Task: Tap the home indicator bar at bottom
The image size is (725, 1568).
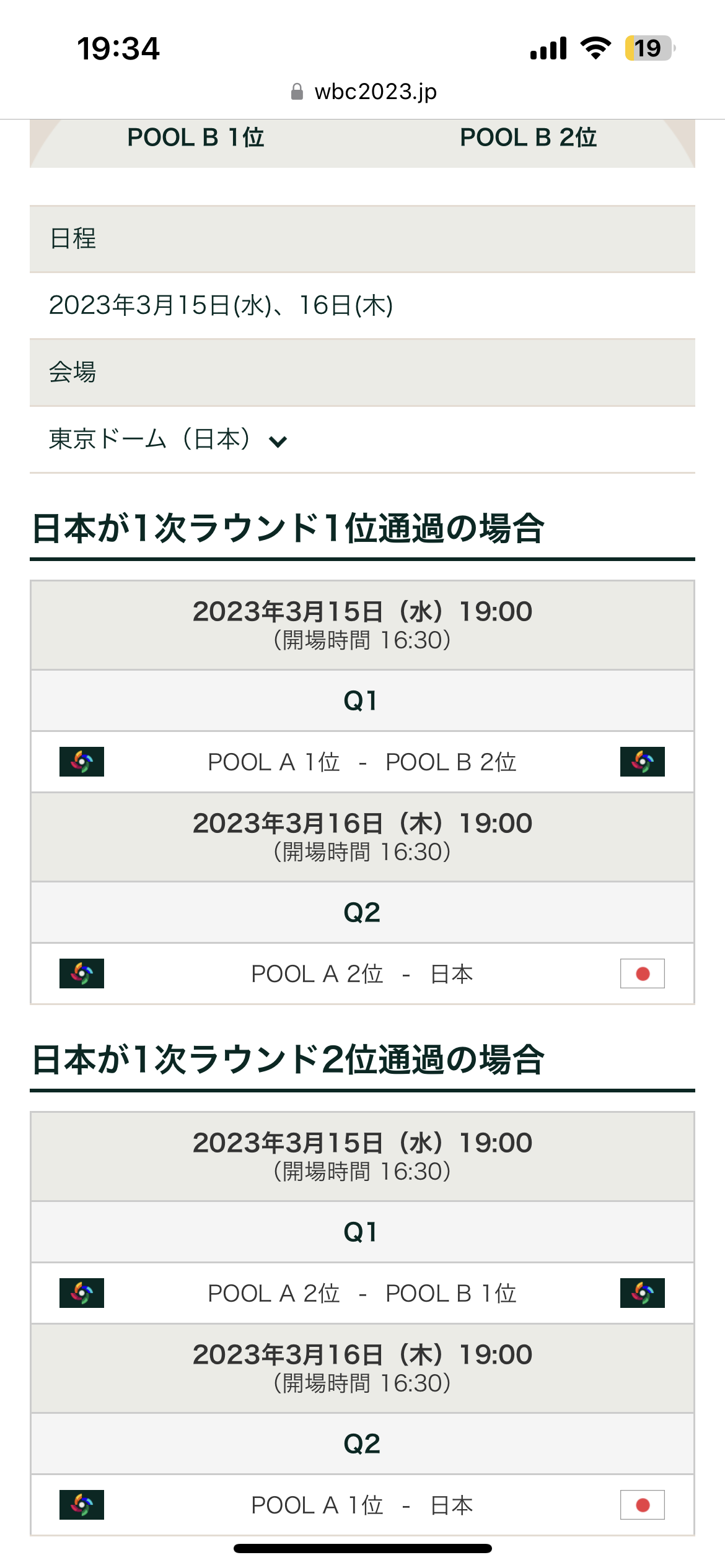Action: tap(362, 1548)
